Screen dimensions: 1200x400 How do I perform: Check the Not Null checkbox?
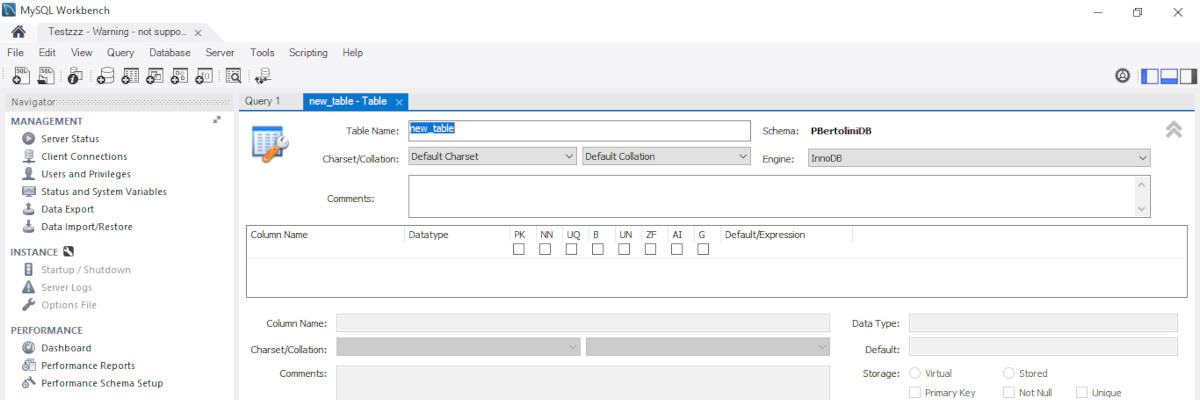point(1009,393)
